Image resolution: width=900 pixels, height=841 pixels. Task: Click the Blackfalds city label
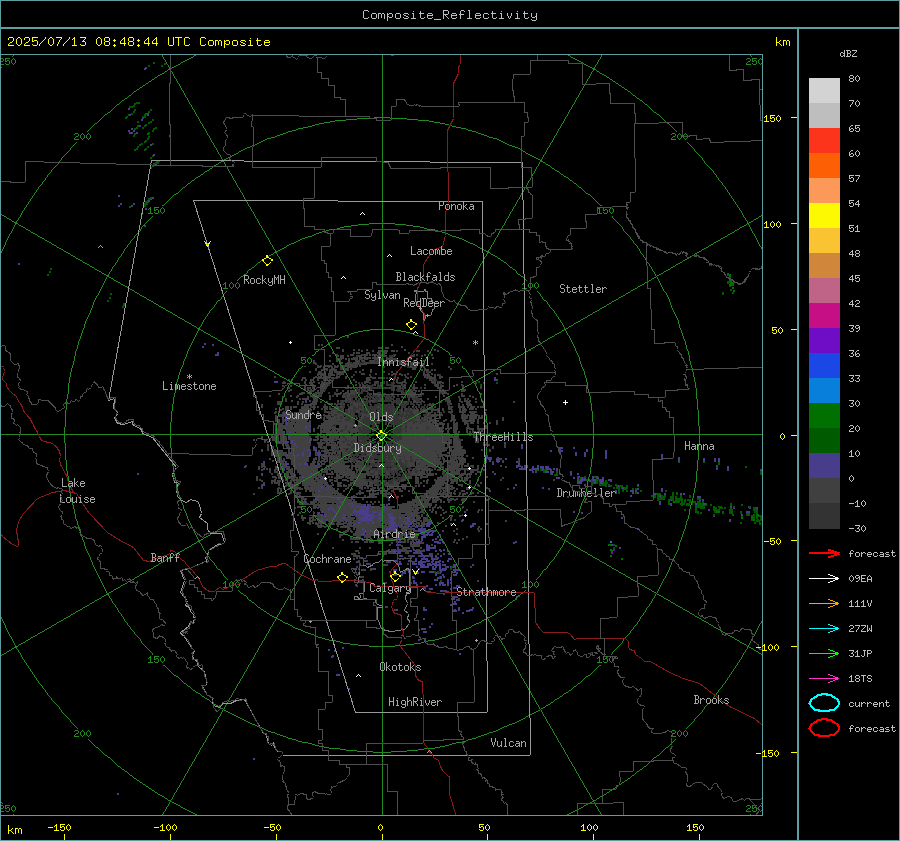(425, 277)
